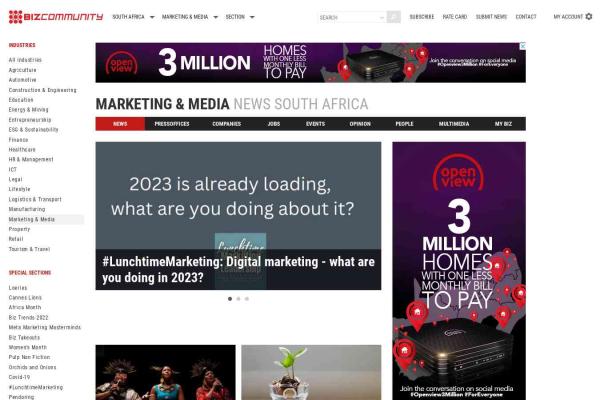Open My Account gear icon

tap(589, 16)
